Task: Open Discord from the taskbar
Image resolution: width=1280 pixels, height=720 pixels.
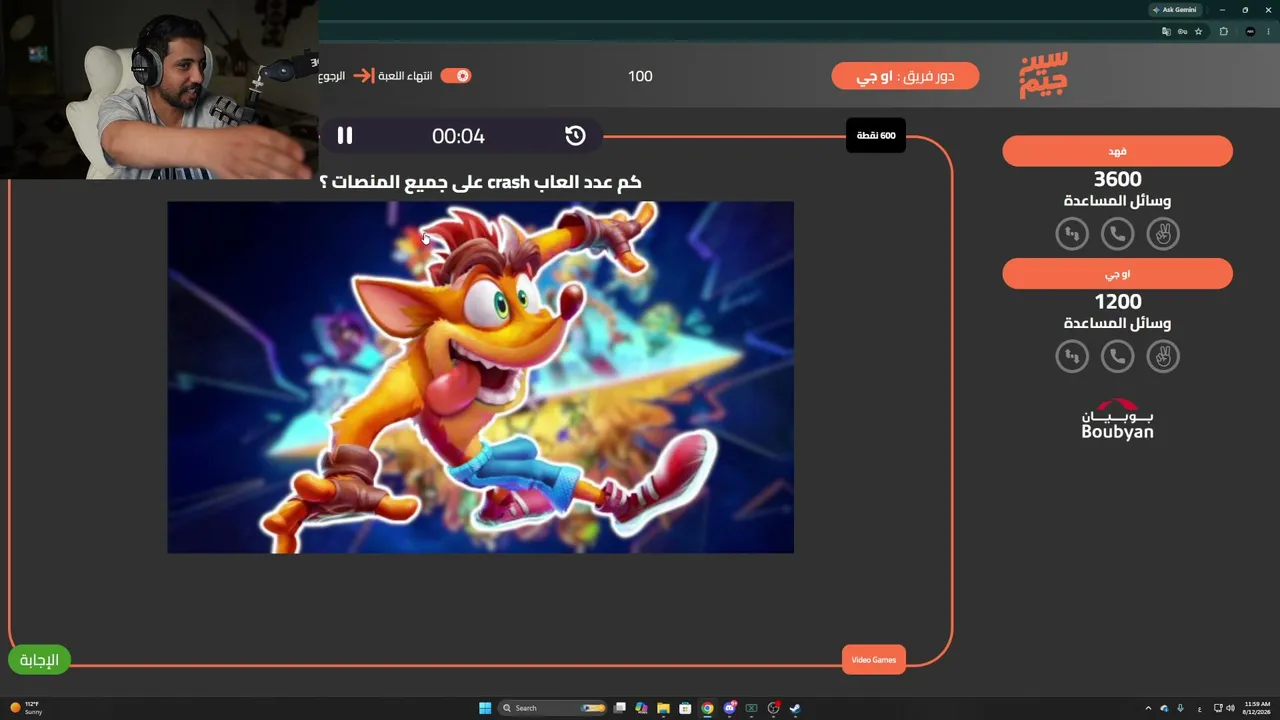Action: tap(730, 708)
